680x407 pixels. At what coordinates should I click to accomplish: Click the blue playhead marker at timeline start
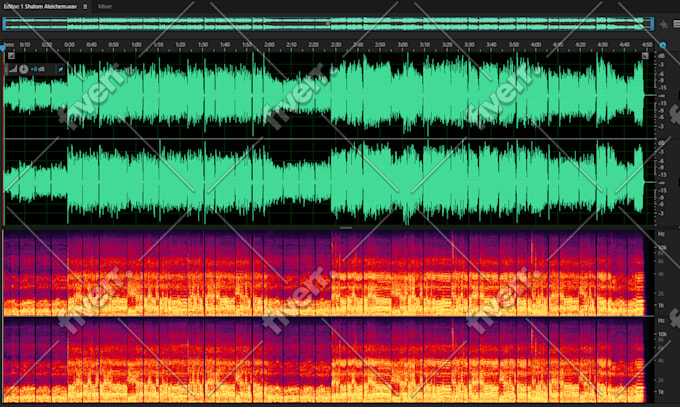point(3,47)
